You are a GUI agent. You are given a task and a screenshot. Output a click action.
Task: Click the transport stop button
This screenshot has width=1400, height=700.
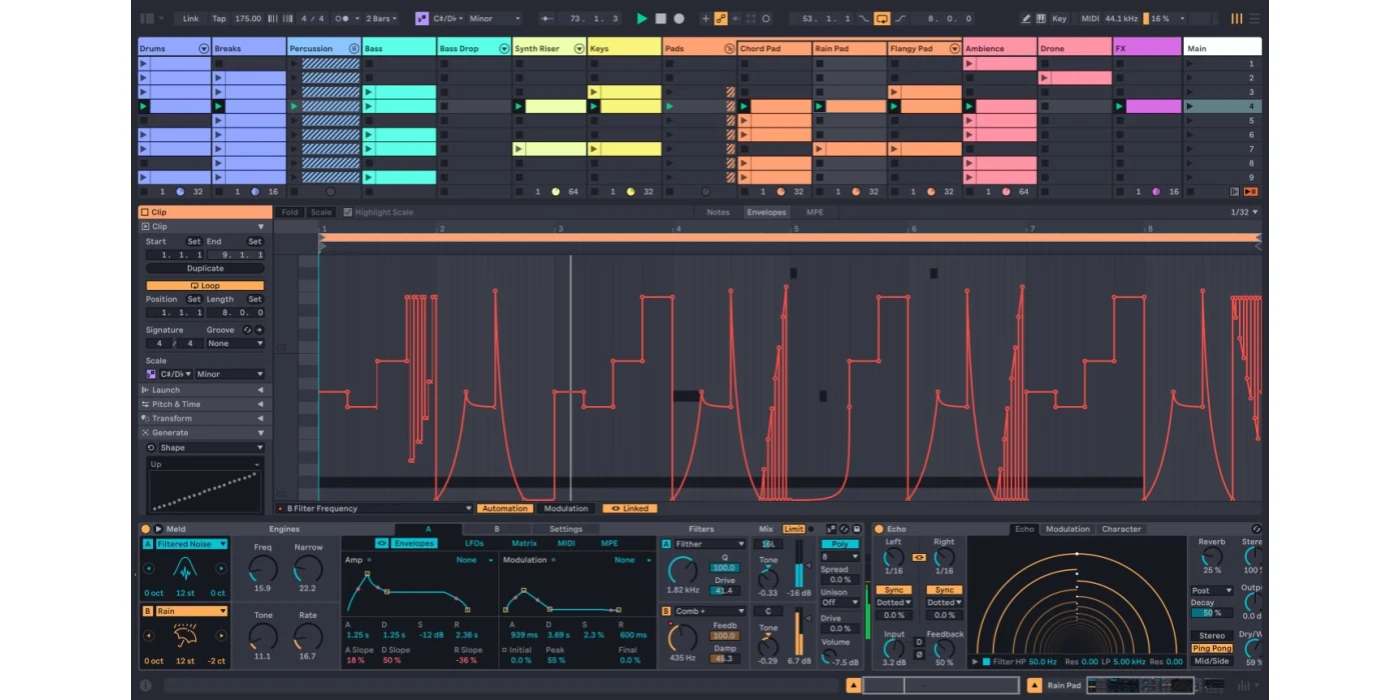661,18
